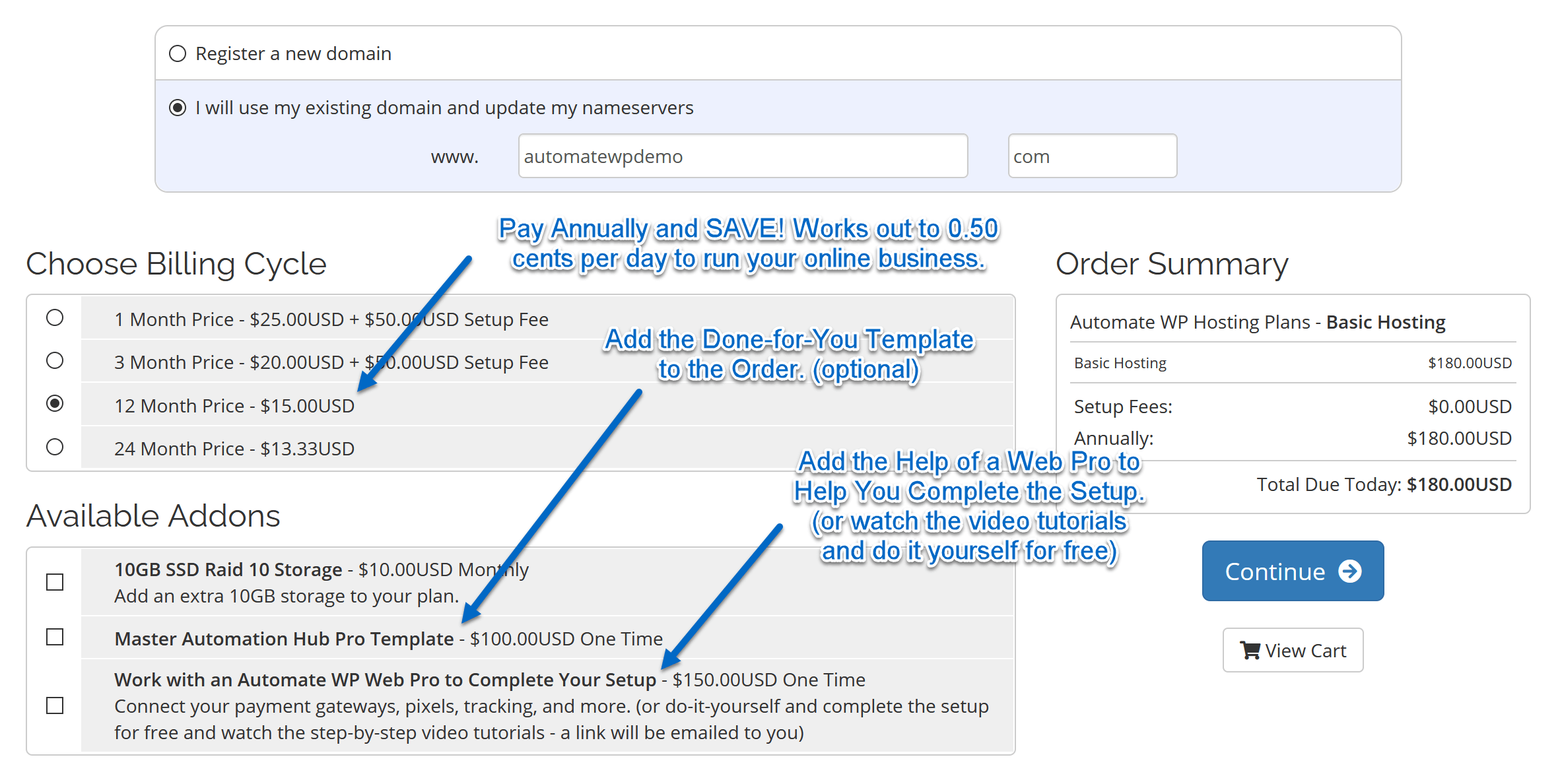
Task: Enable Master Automation Hub Pro Template addon
Action: point(55,637)
